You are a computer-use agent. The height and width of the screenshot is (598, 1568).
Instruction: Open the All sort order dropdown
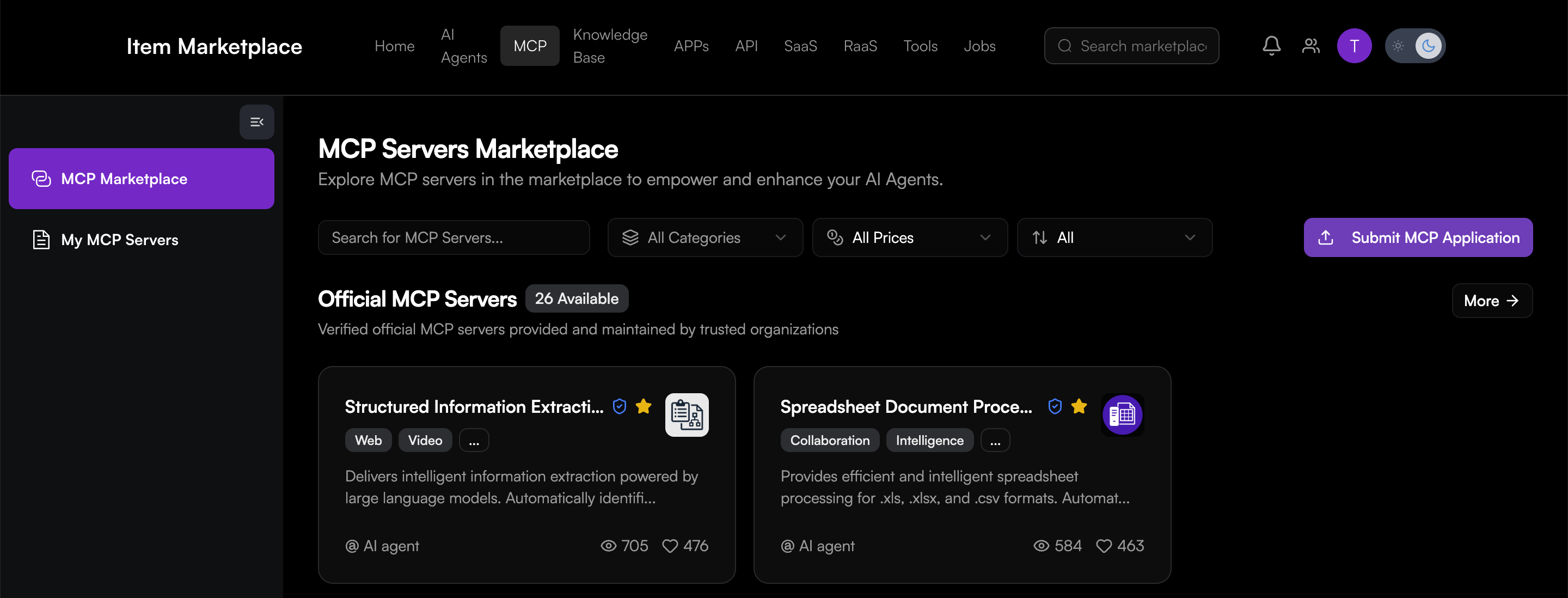(1114, 237)
